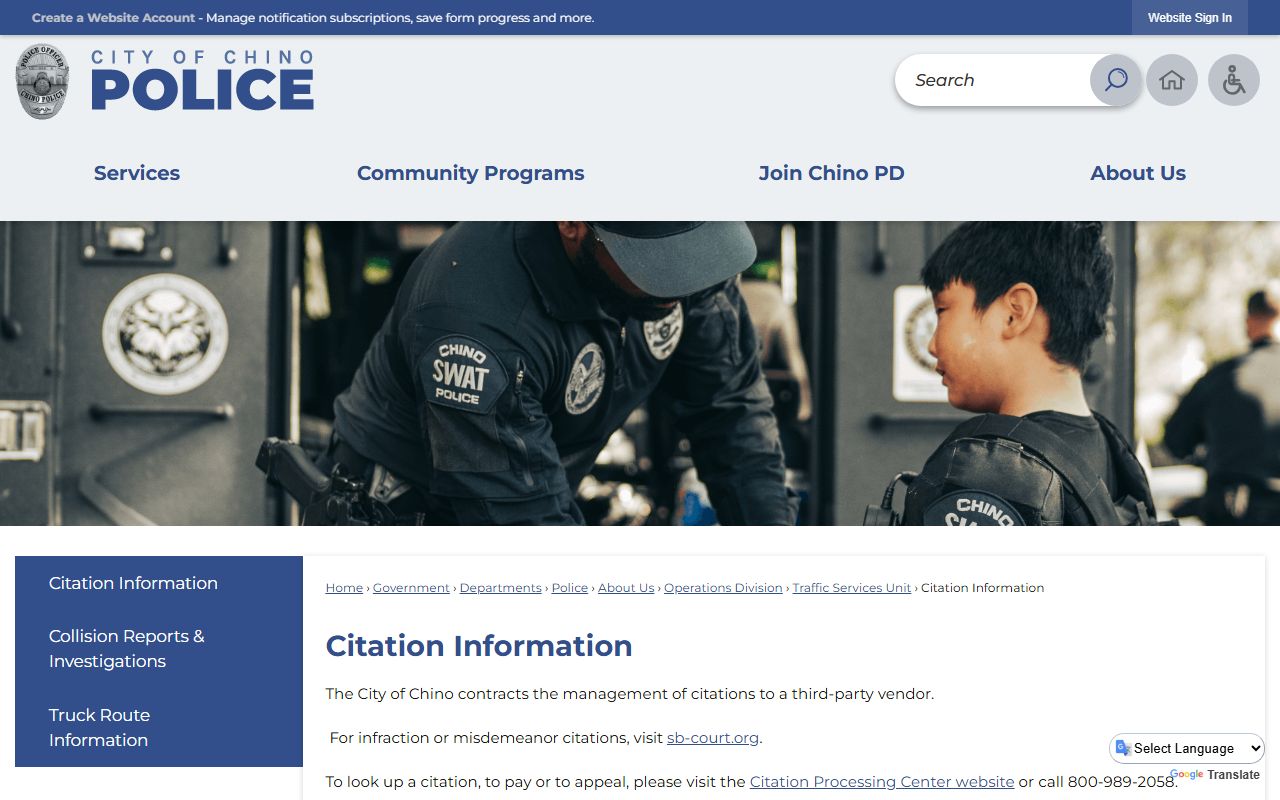This screenshot has height=800, width=1280.
Task: Click the search magnifier icon
Action: [1115, 80]
